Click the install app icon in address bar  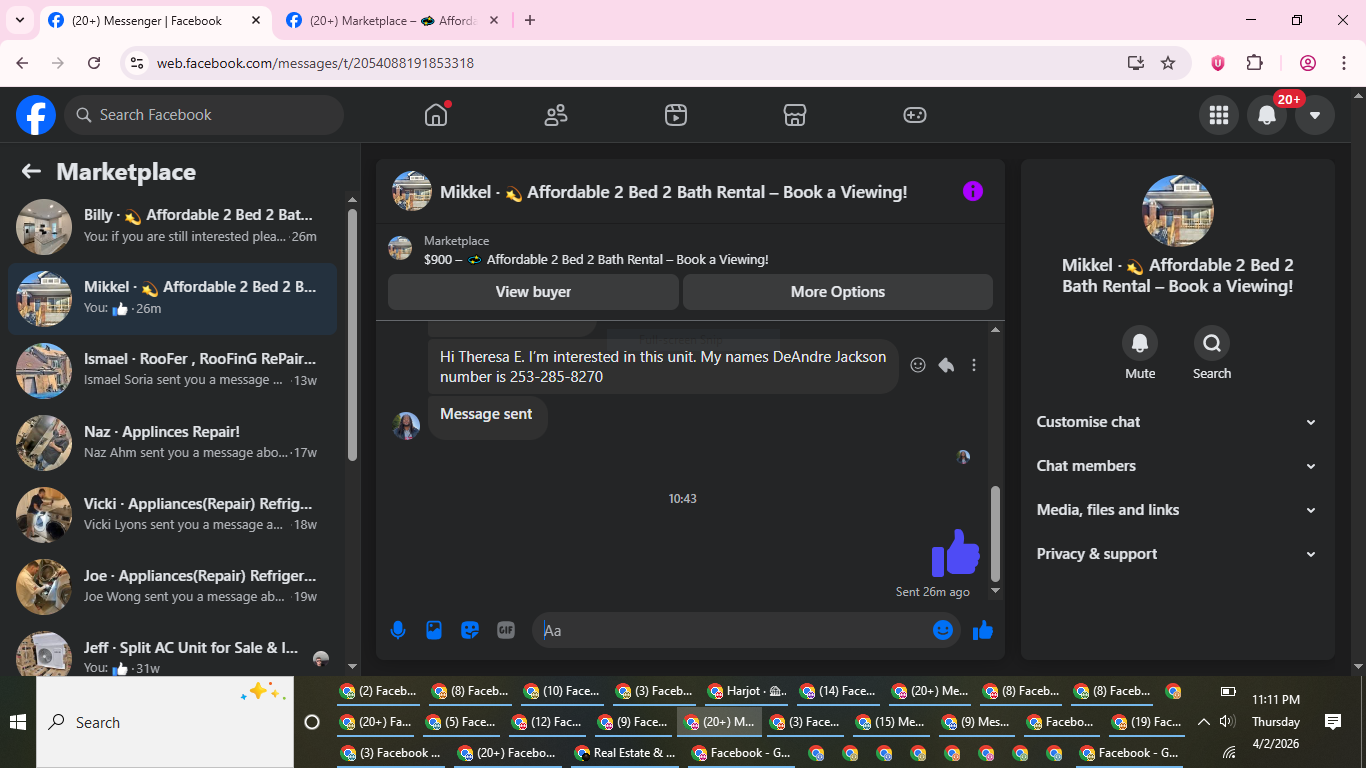click(1136, 63)
